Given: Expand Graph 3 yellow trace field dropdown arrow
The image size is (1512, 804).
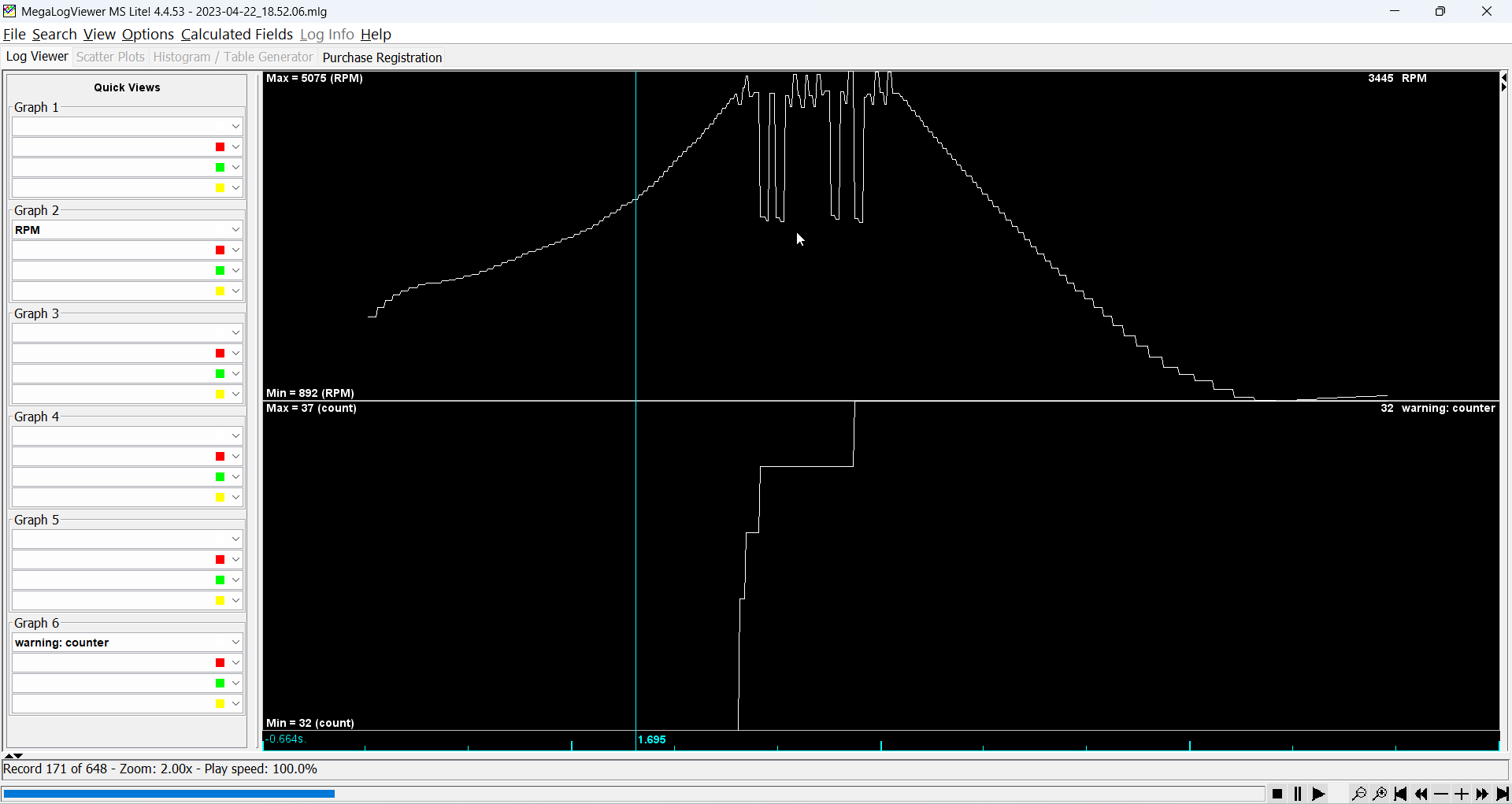Looking at the screenshot, I should (x=235, y=395).
